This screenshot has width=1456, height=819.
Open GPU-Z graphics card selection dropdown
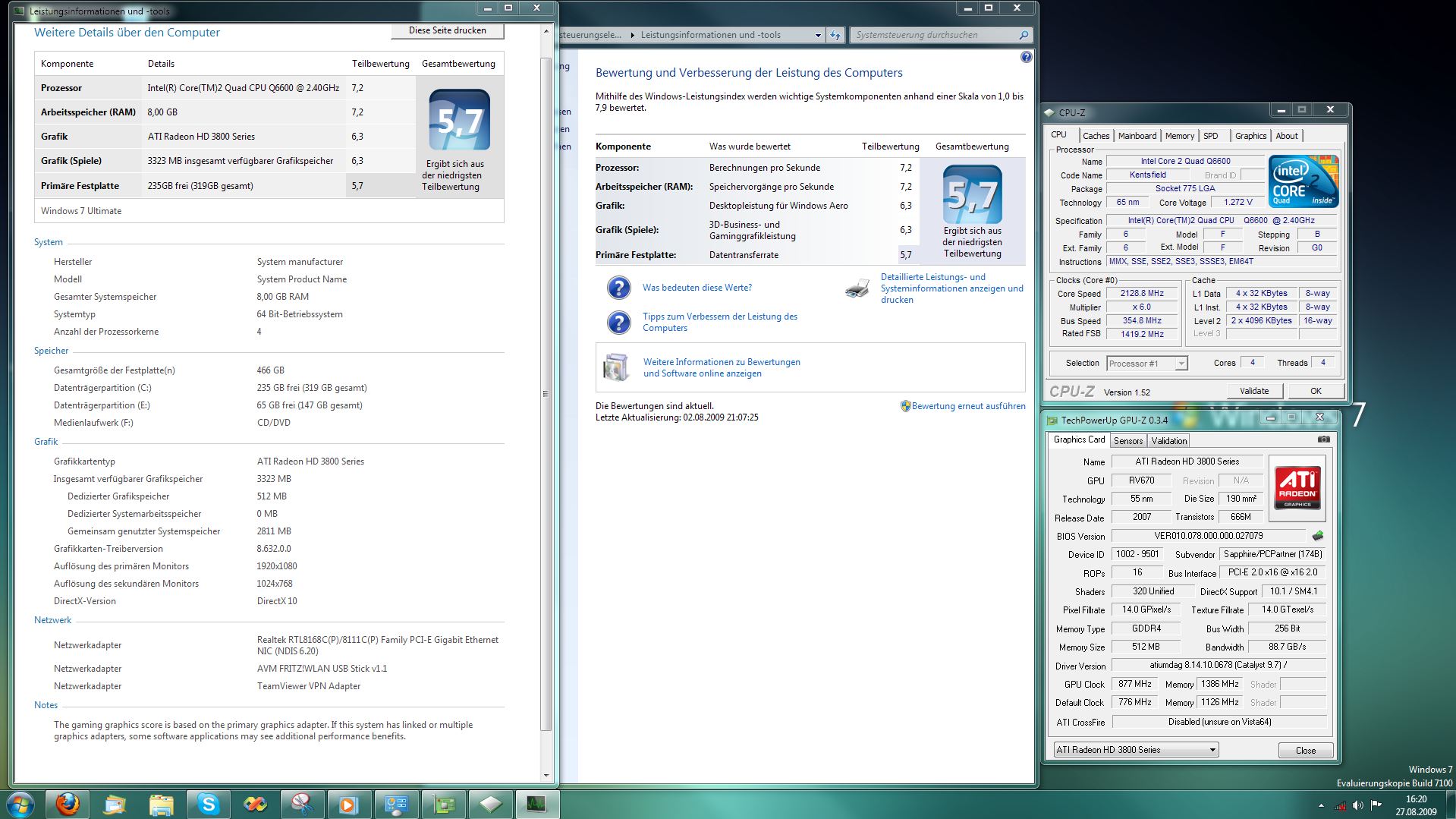1136,750
